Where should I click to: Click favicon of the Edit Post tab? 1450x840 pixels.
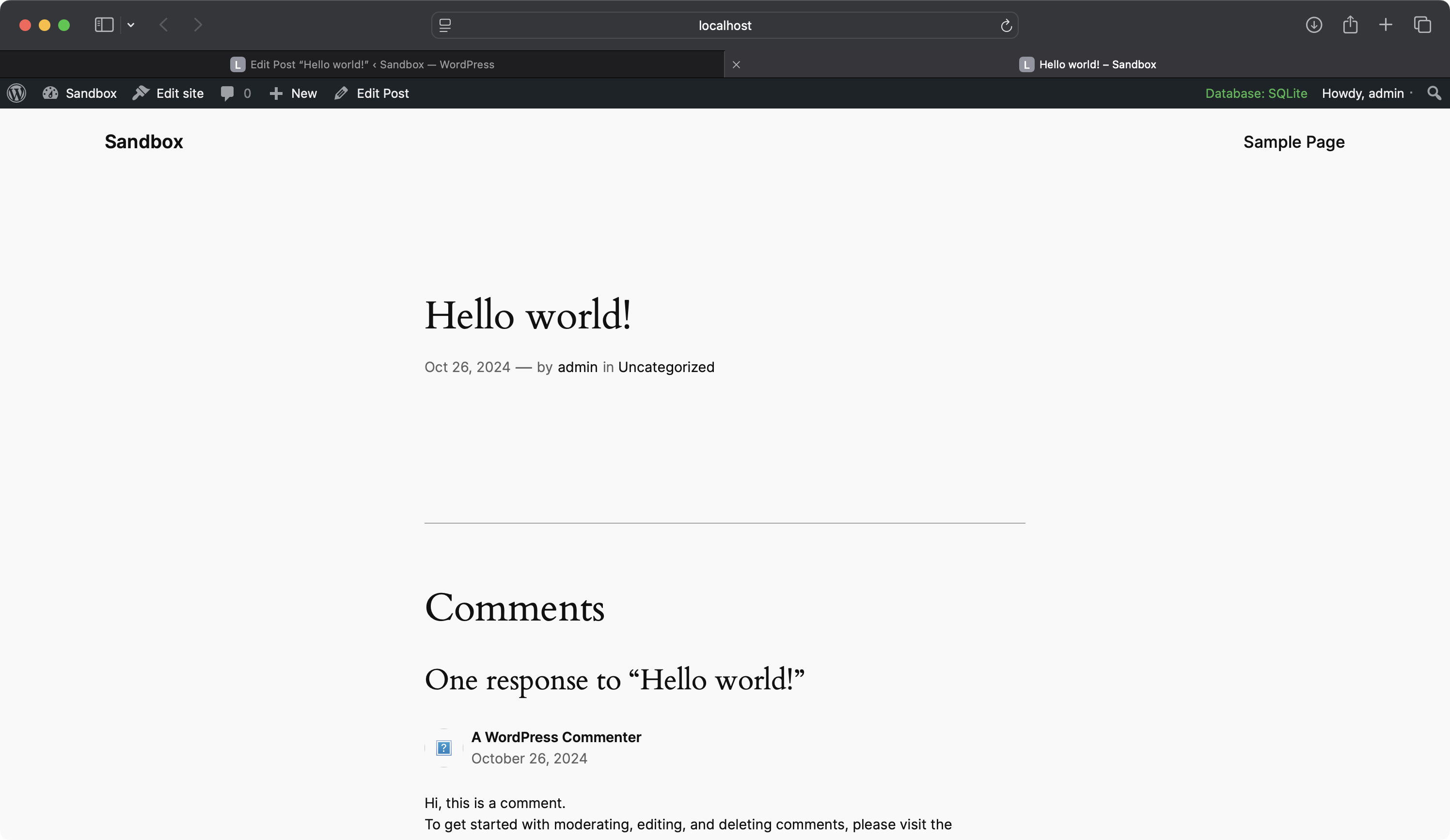point(237,64)
